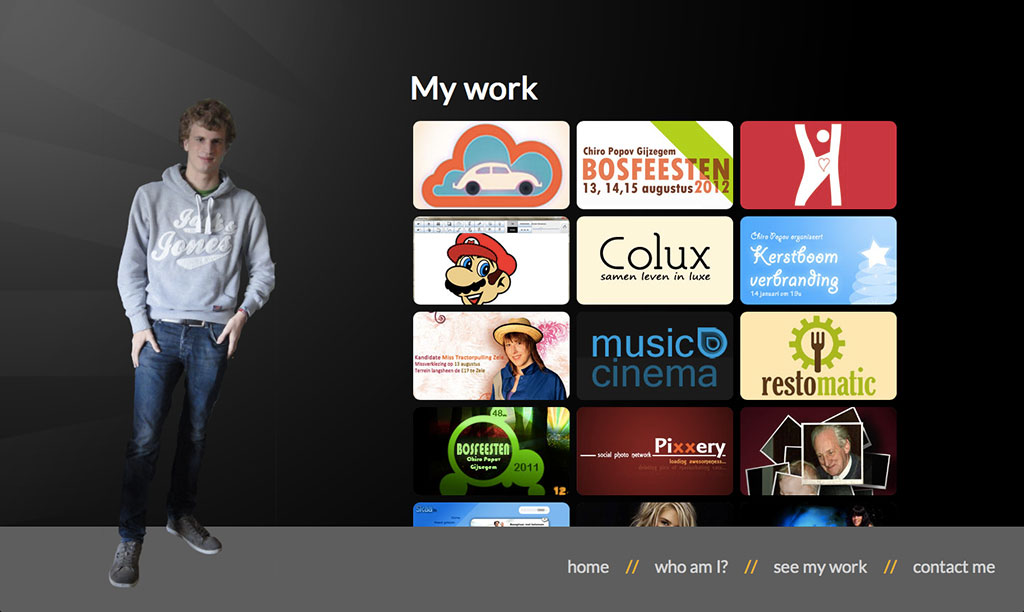Navigate to 'contact me'
Viewport: 1024px width, 612px height.
[x=954, y=567]
